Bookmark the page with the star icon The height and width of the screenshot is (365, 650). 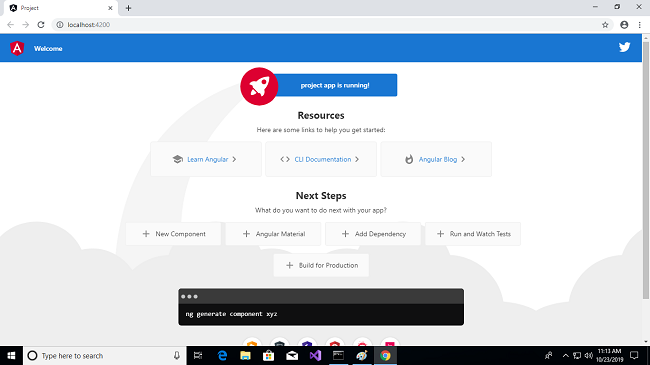coord(605,25)
